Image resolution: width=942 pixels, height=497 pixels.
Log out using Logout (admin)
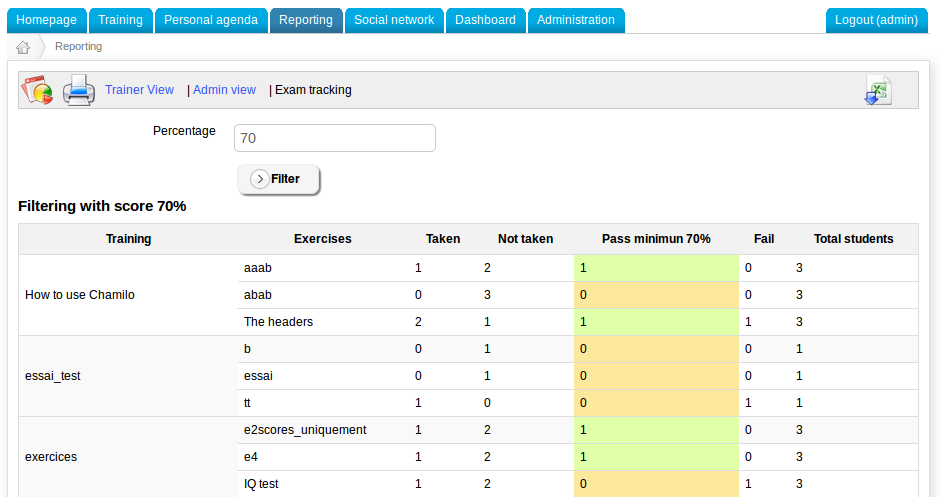click(876, 20)
